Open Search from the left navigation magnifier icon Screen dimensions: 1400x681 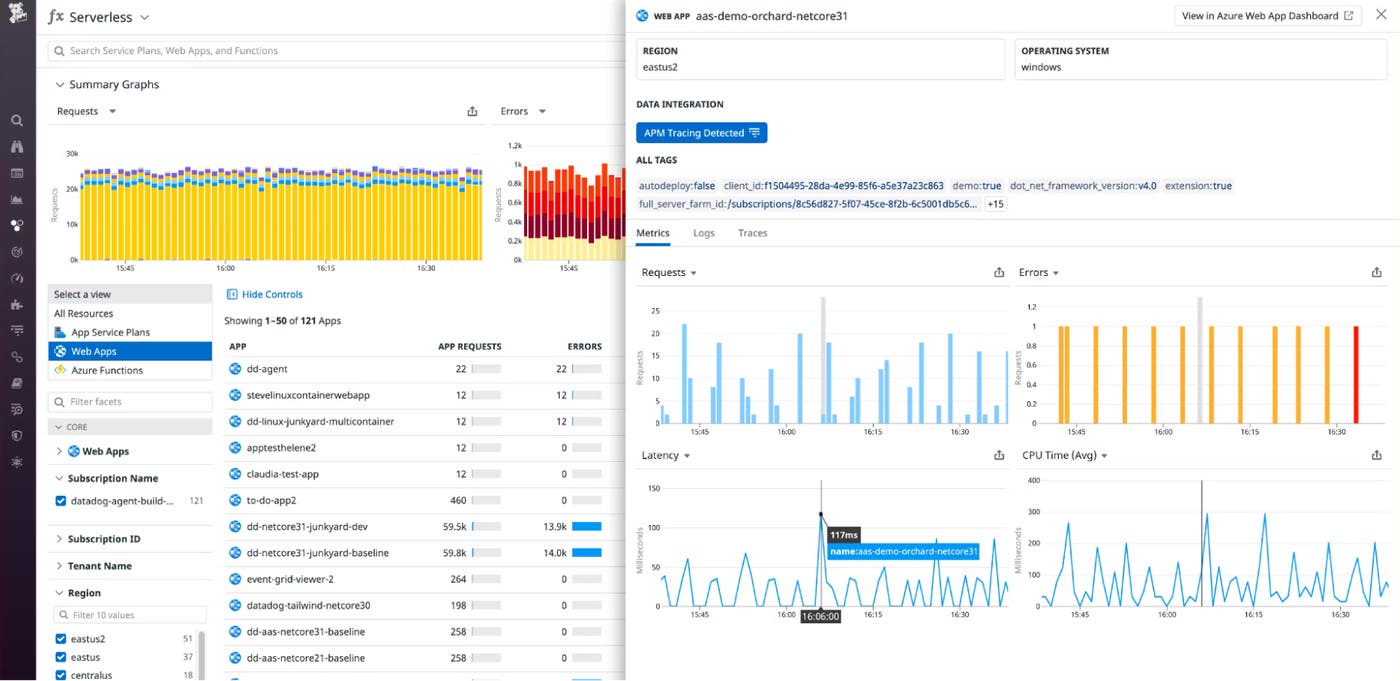pos(17,119)
